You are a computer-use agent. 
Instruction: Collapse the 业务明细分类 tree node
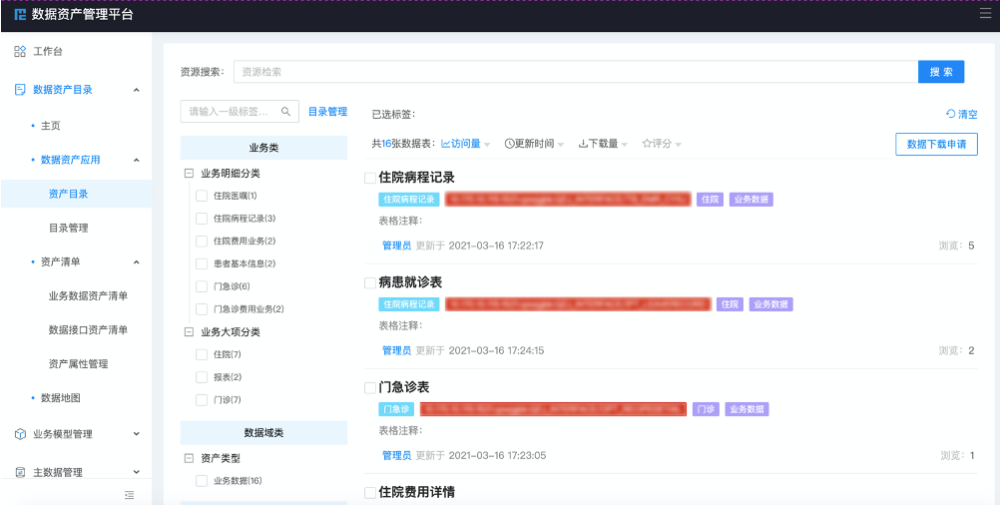pyautogui.click(x=189, y=173)
